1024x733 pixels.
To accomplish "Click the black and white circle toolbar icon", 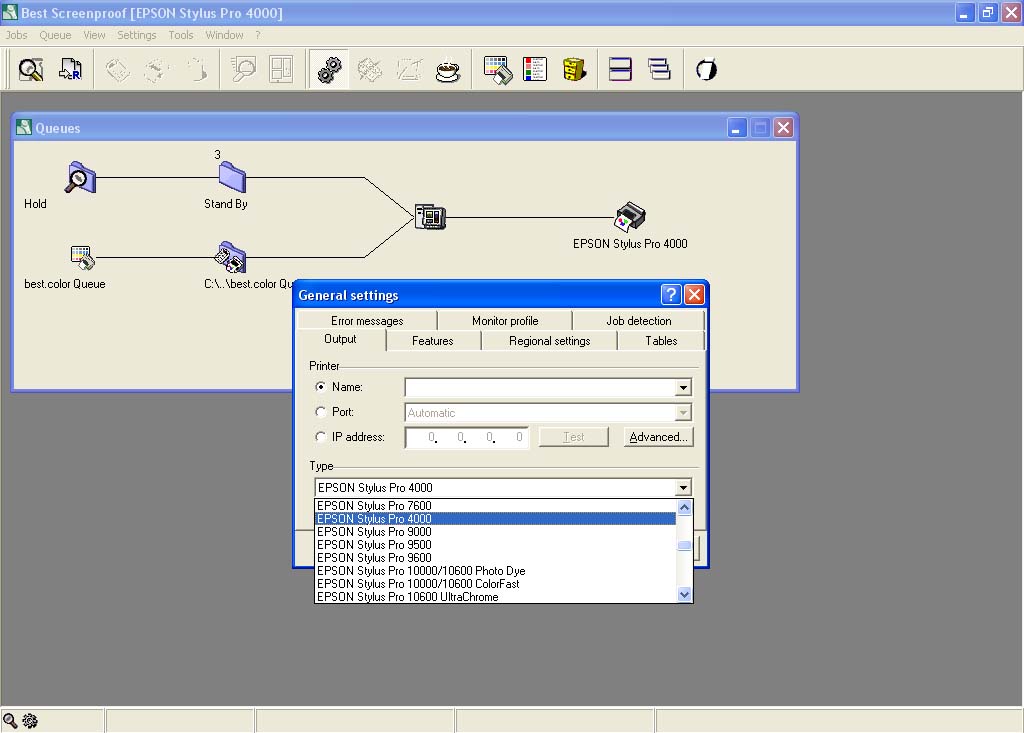I will click(706, 69).
